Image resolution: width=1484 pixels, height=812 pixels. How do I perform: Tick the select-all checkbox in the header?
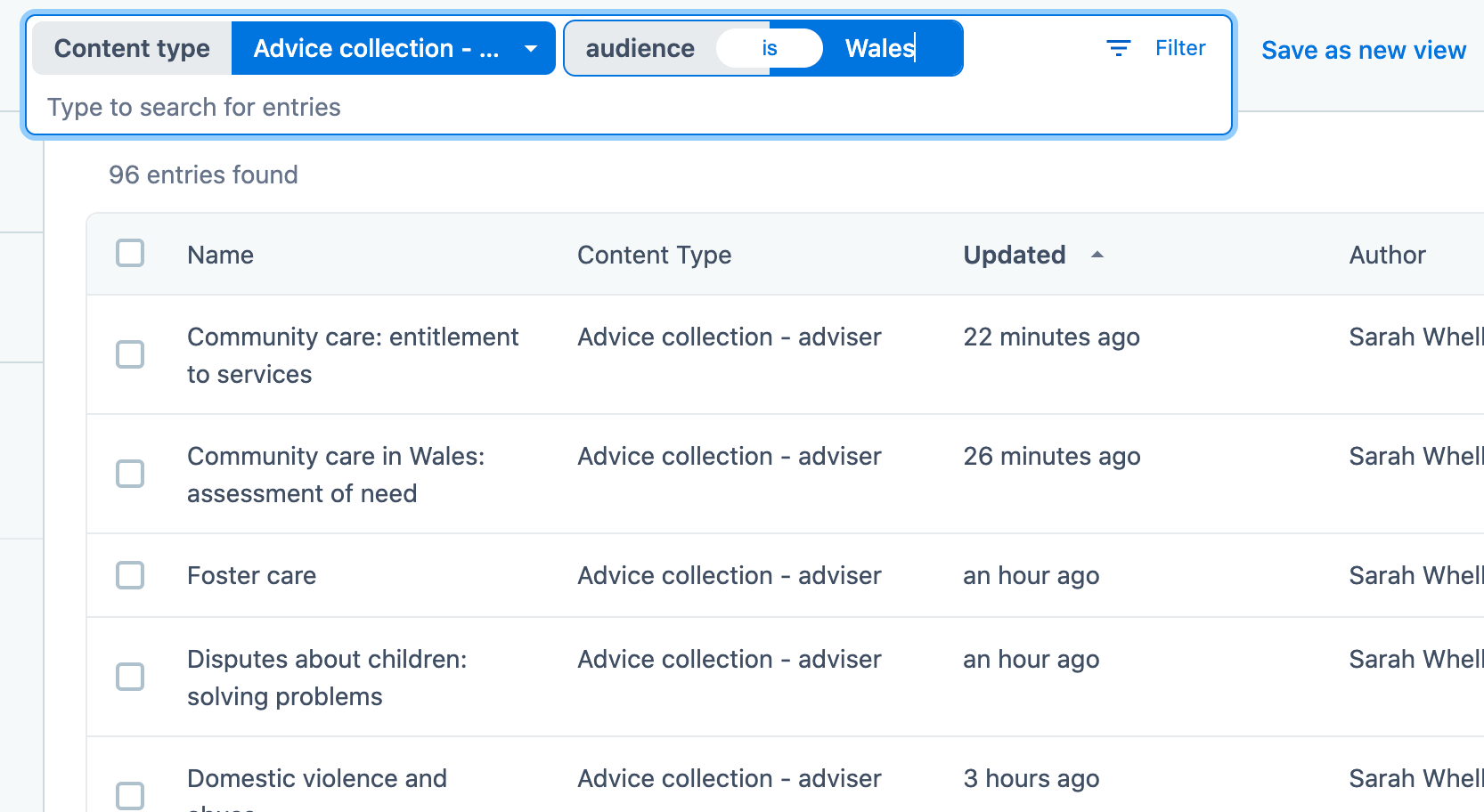click(130, 254)
